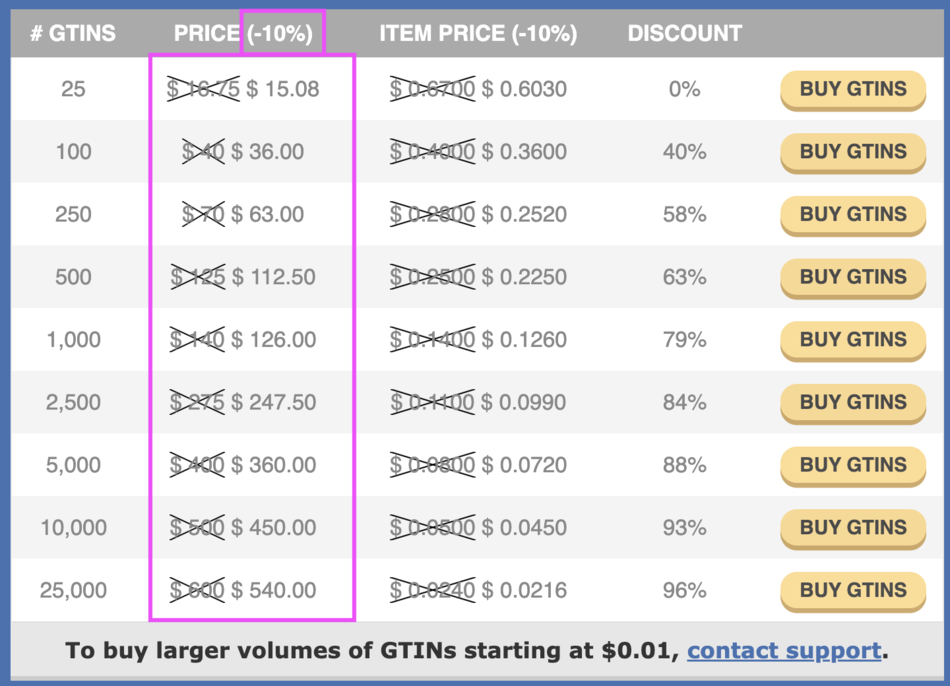Select the $ 540.00 price value
This screenshot has width=950, height=686.
pyautogui.click(x=273, y=590)
